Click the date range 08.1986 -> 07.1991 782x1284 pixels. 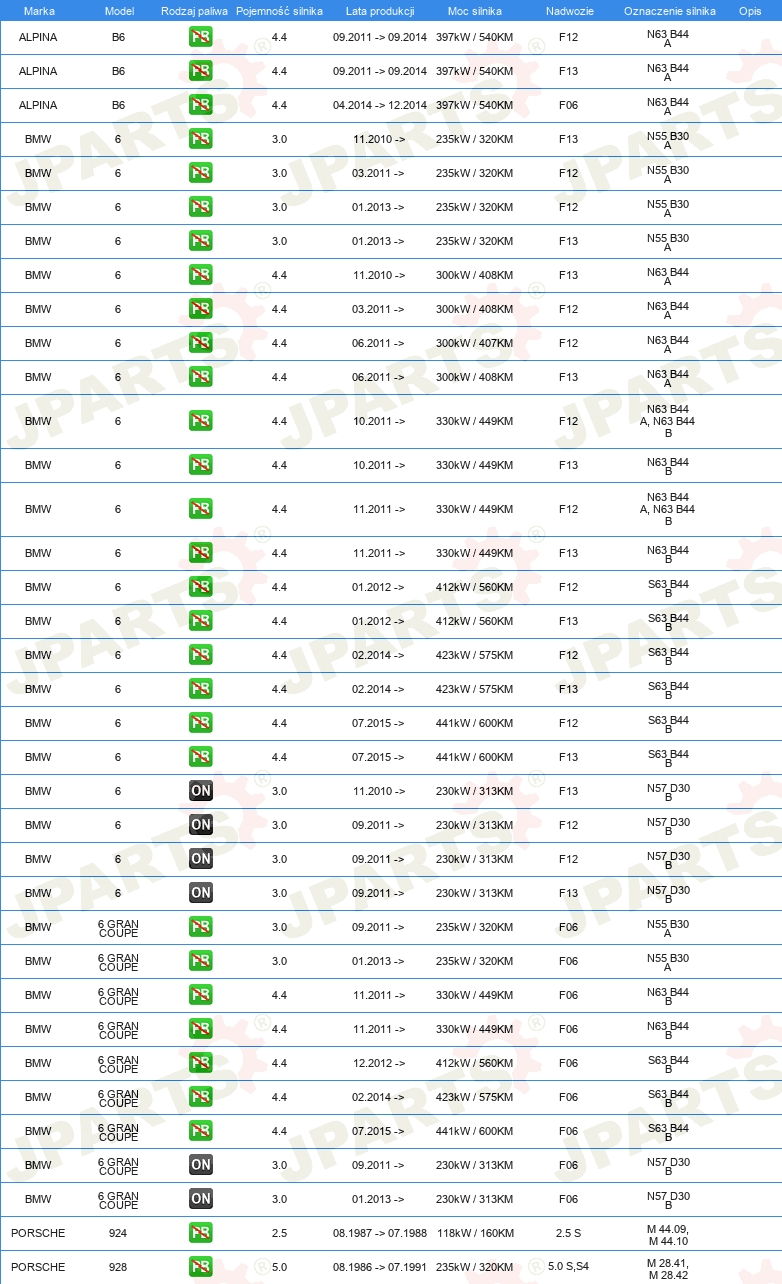tap(380, 1268)
